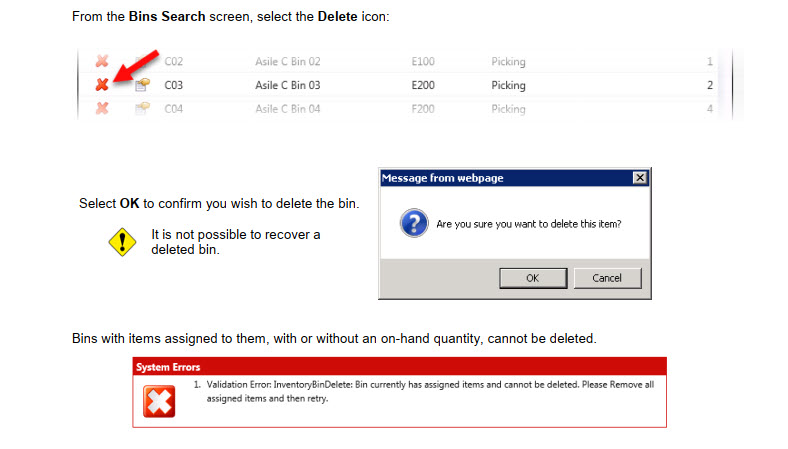Image resolution: width=788 pixels, height=449 pixels.
Task: Click the Message from webpage title bar
Action: [x=500, y=178]
